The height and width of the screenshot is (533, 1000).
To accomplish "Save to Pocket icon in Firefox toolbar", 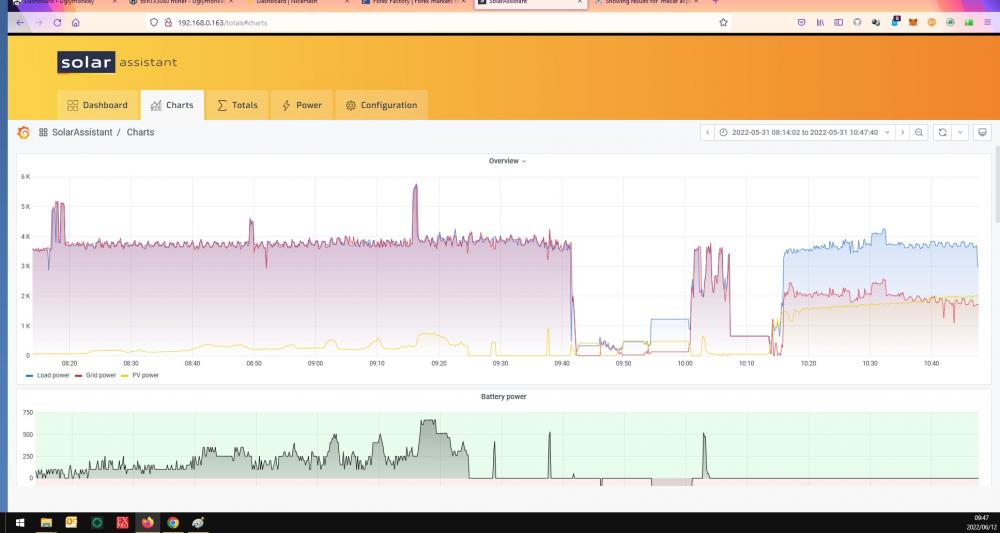I will click(x=802, y=22).
